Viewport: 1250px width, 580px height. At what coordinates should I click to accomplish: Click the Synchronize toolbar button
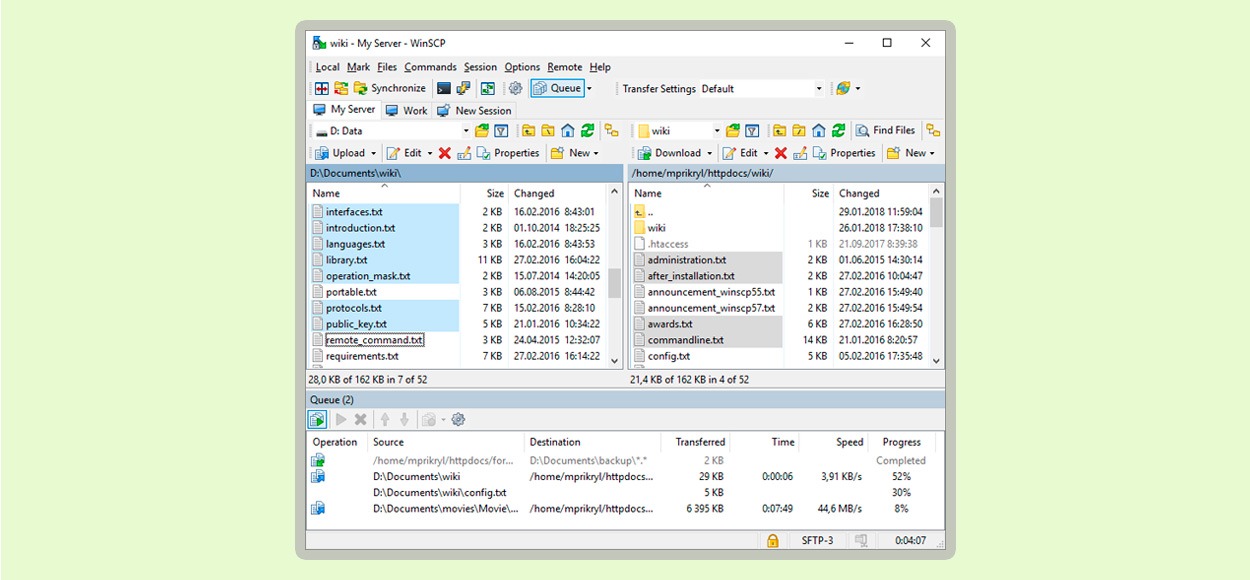pyautogui.click(x=389, y=88)
